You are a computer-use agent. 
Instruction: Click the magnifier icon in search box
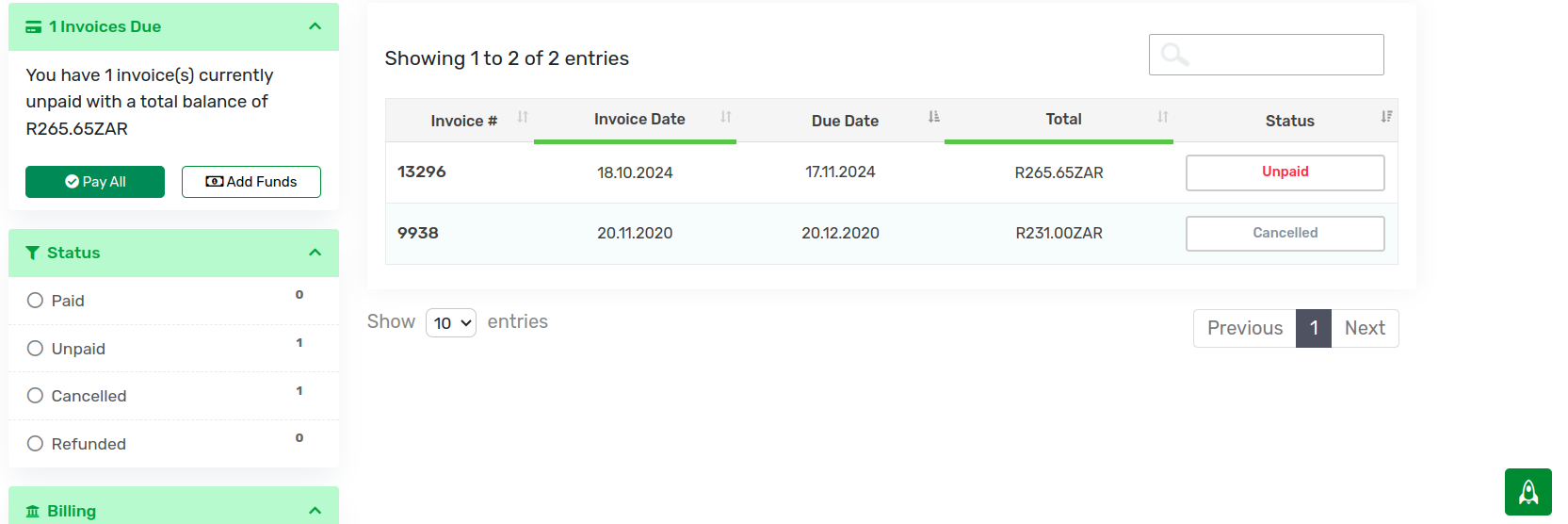point(1174,55)
